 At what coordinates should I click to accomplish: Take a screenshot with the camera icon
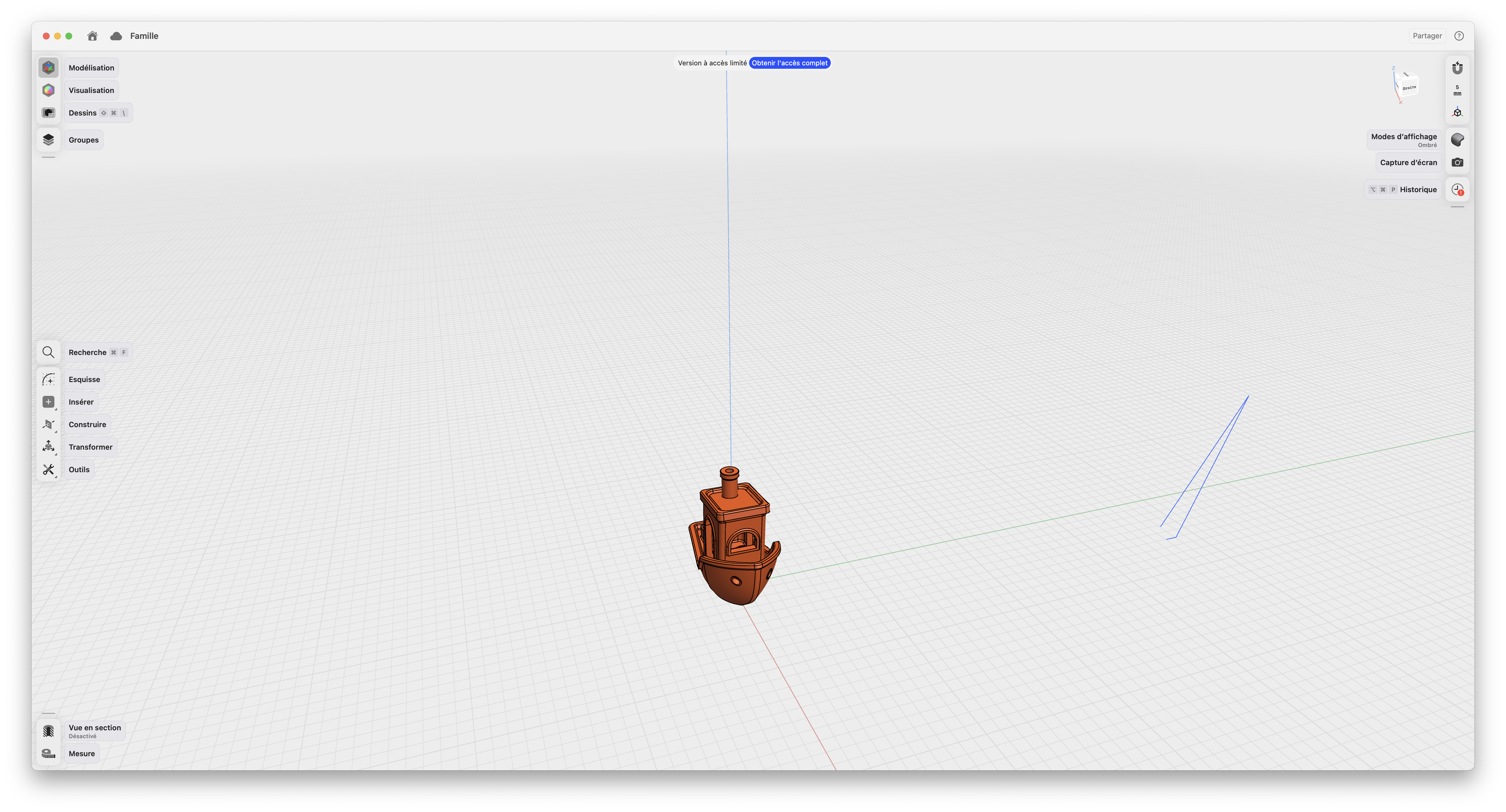point(1458,163)
